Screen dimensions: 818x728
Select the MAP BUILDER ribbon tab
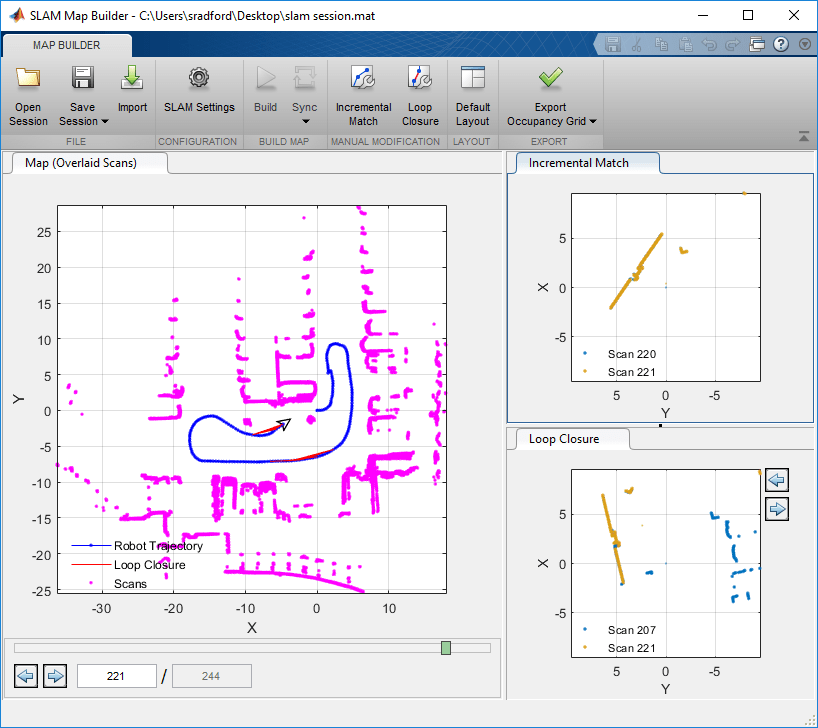coord(66,45)
